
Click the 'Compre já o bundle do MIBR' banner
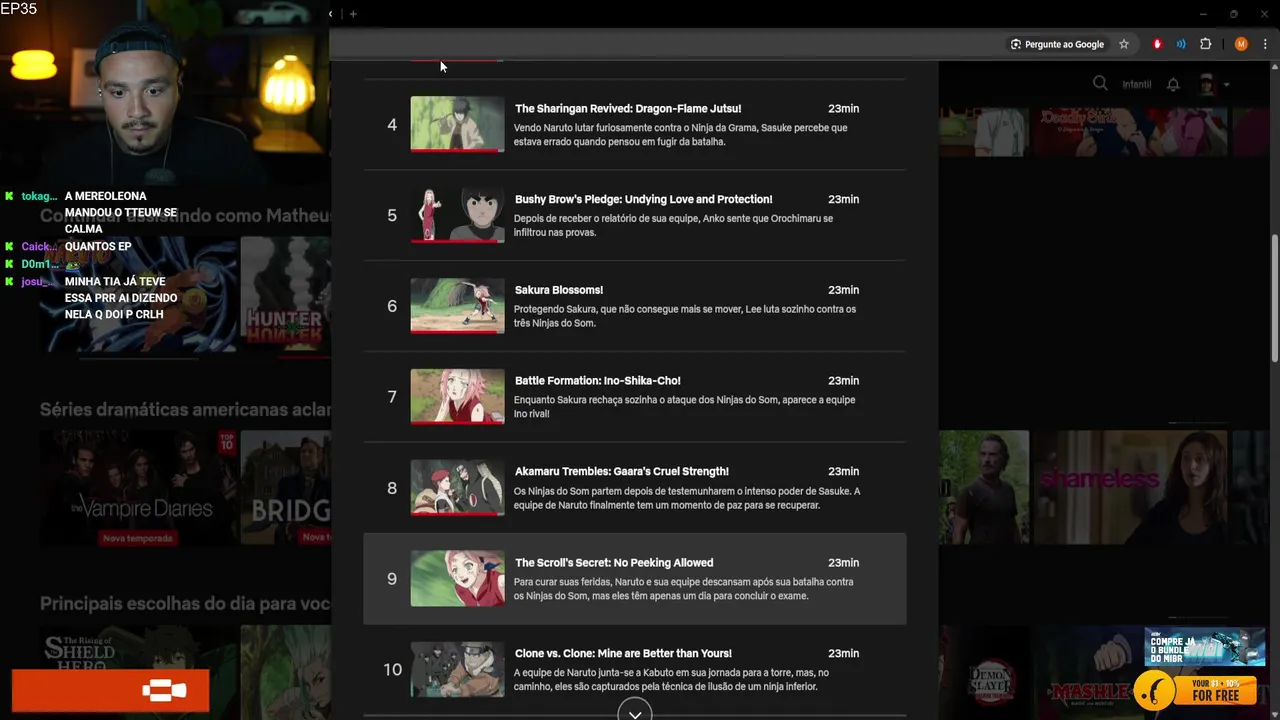(x=1205, y=647)
